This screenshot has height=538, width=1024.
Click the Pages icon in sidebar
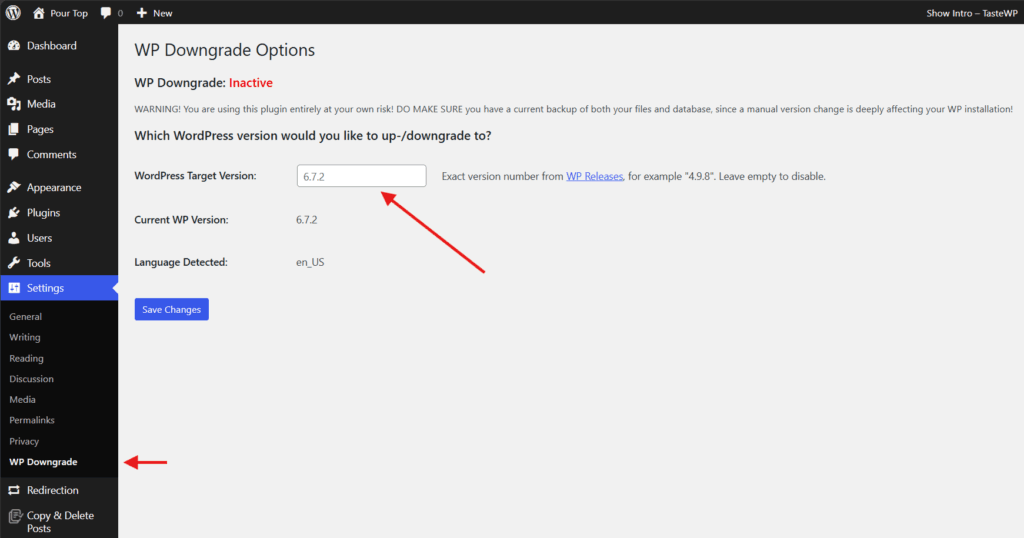click(14, 129)
